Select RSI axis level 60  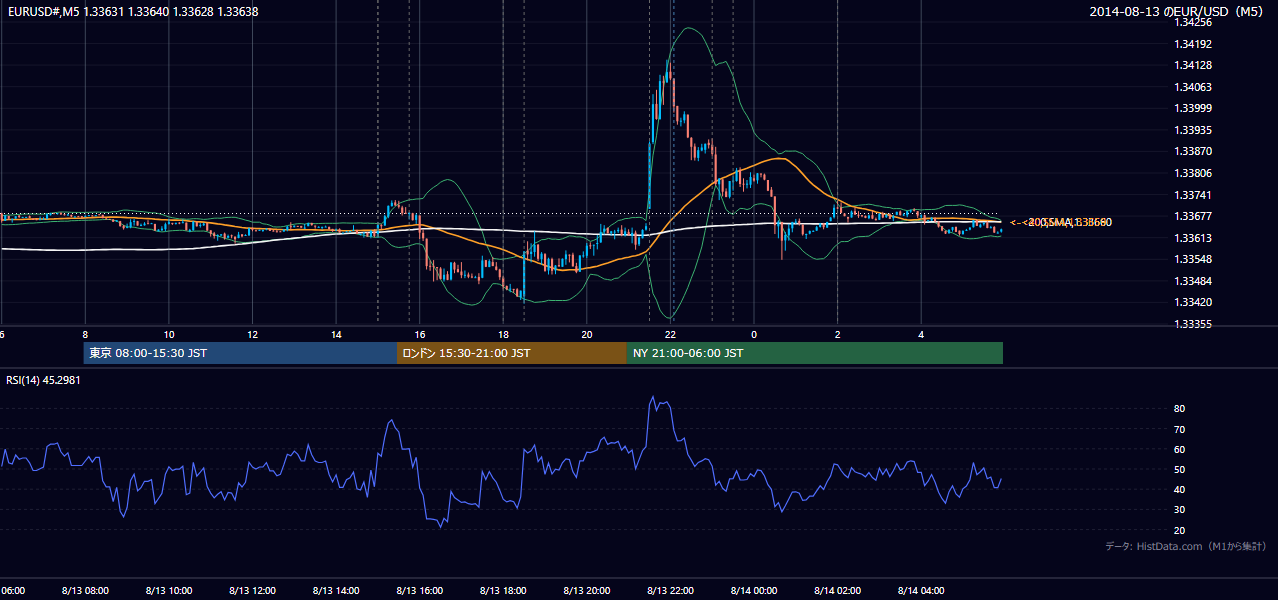click(1179, 449)
